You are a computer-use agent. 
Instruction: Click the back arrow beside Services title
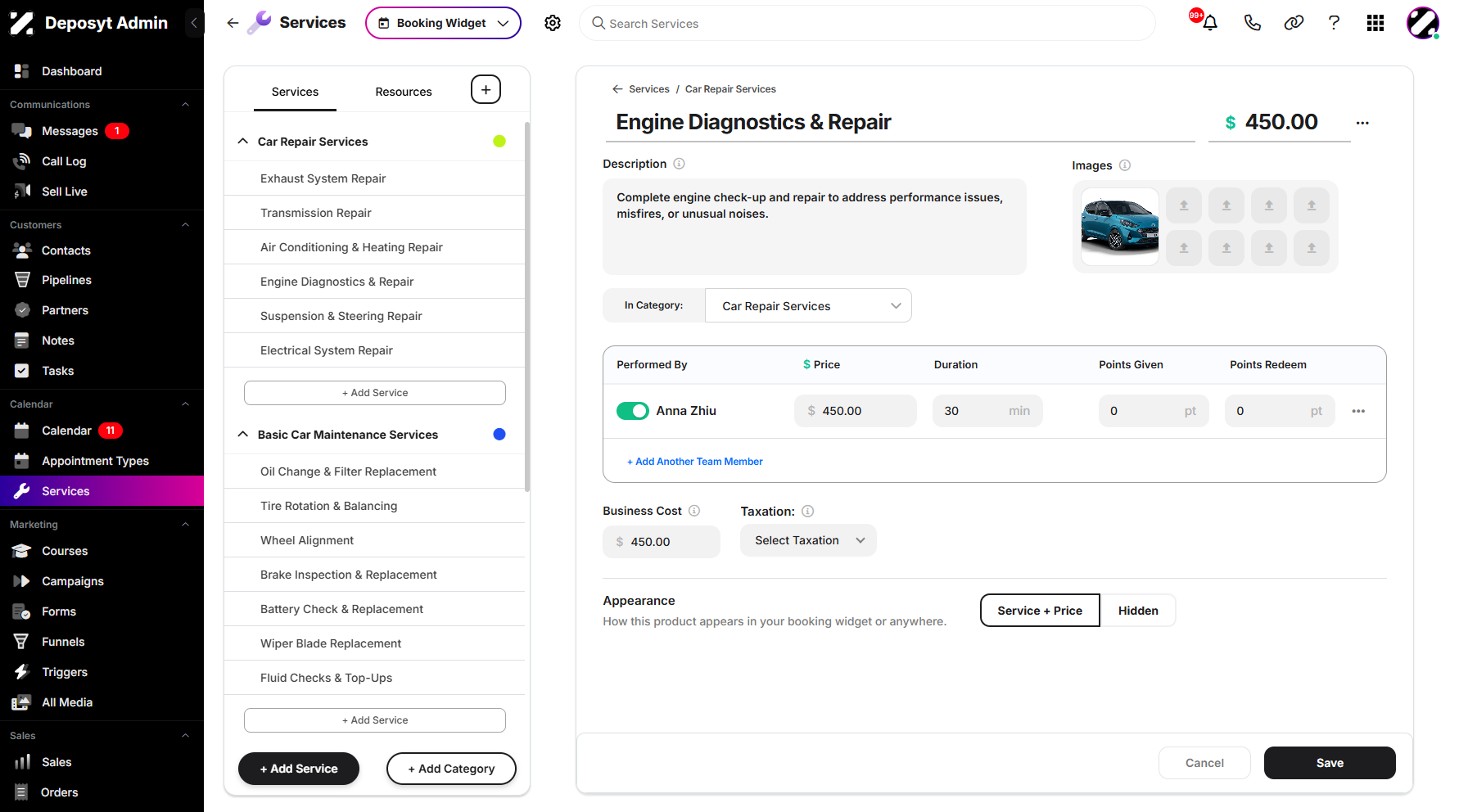(233, 23)
